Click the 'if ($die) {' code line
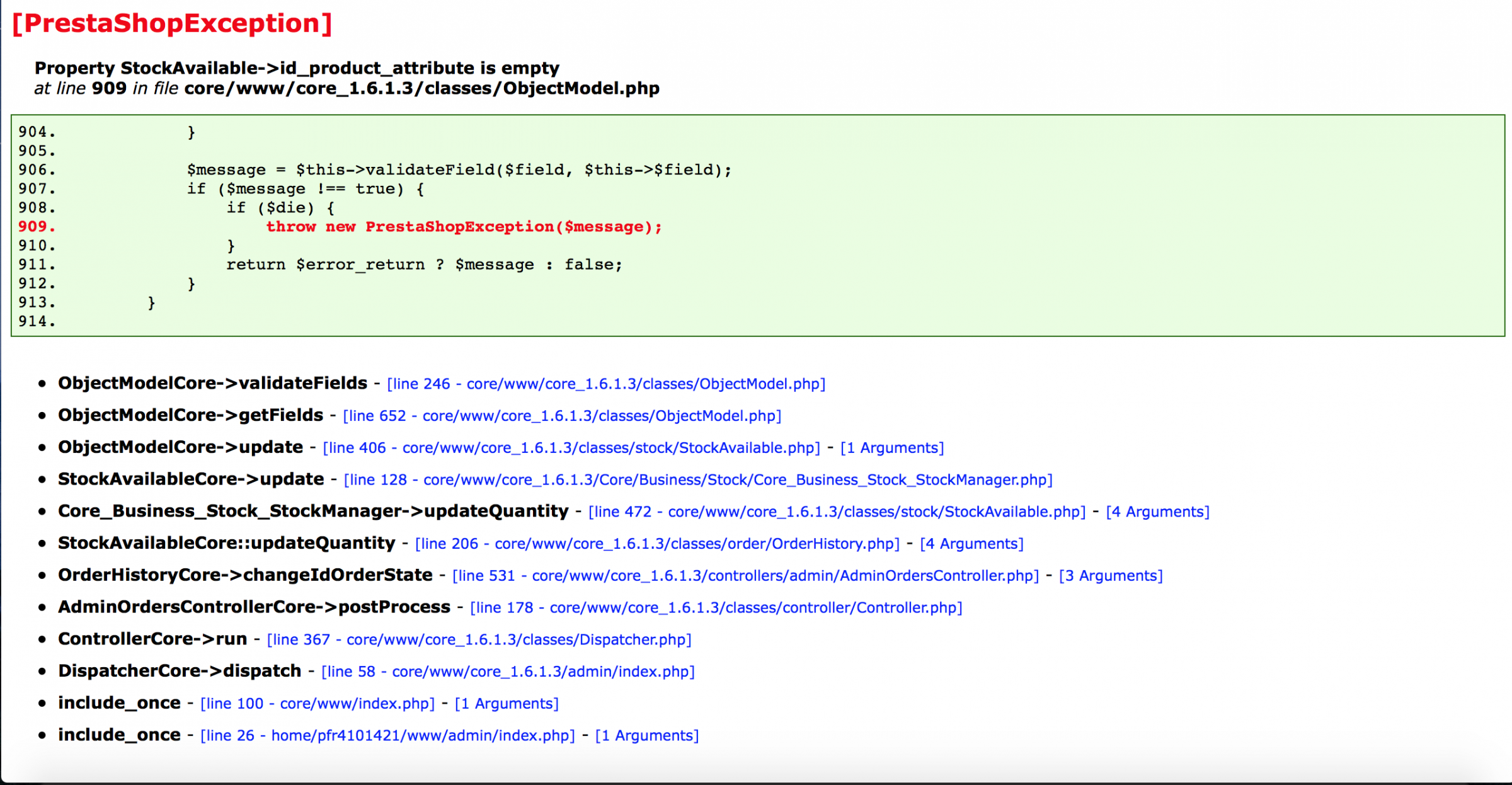The width and height of the screenshot is (1512, 785). pyautogui.click(x=280, y=208)
